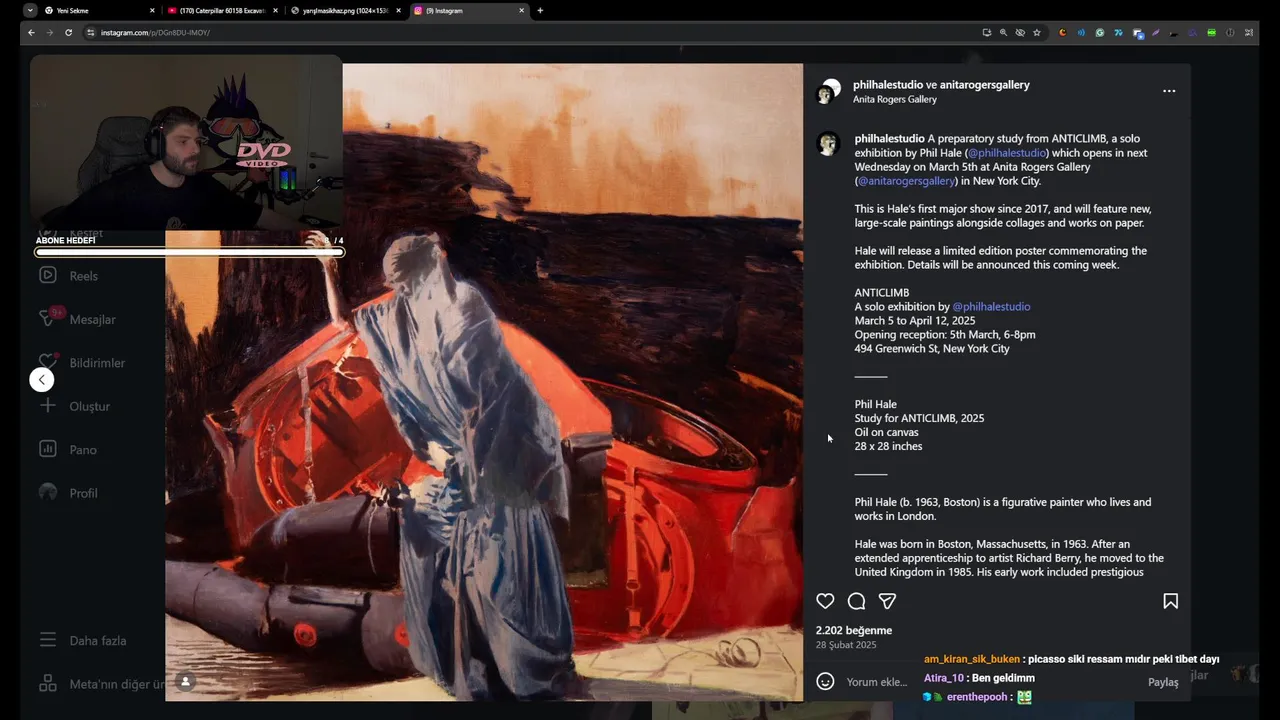Close the Yeni Sekme tab

tap(152, 10)
